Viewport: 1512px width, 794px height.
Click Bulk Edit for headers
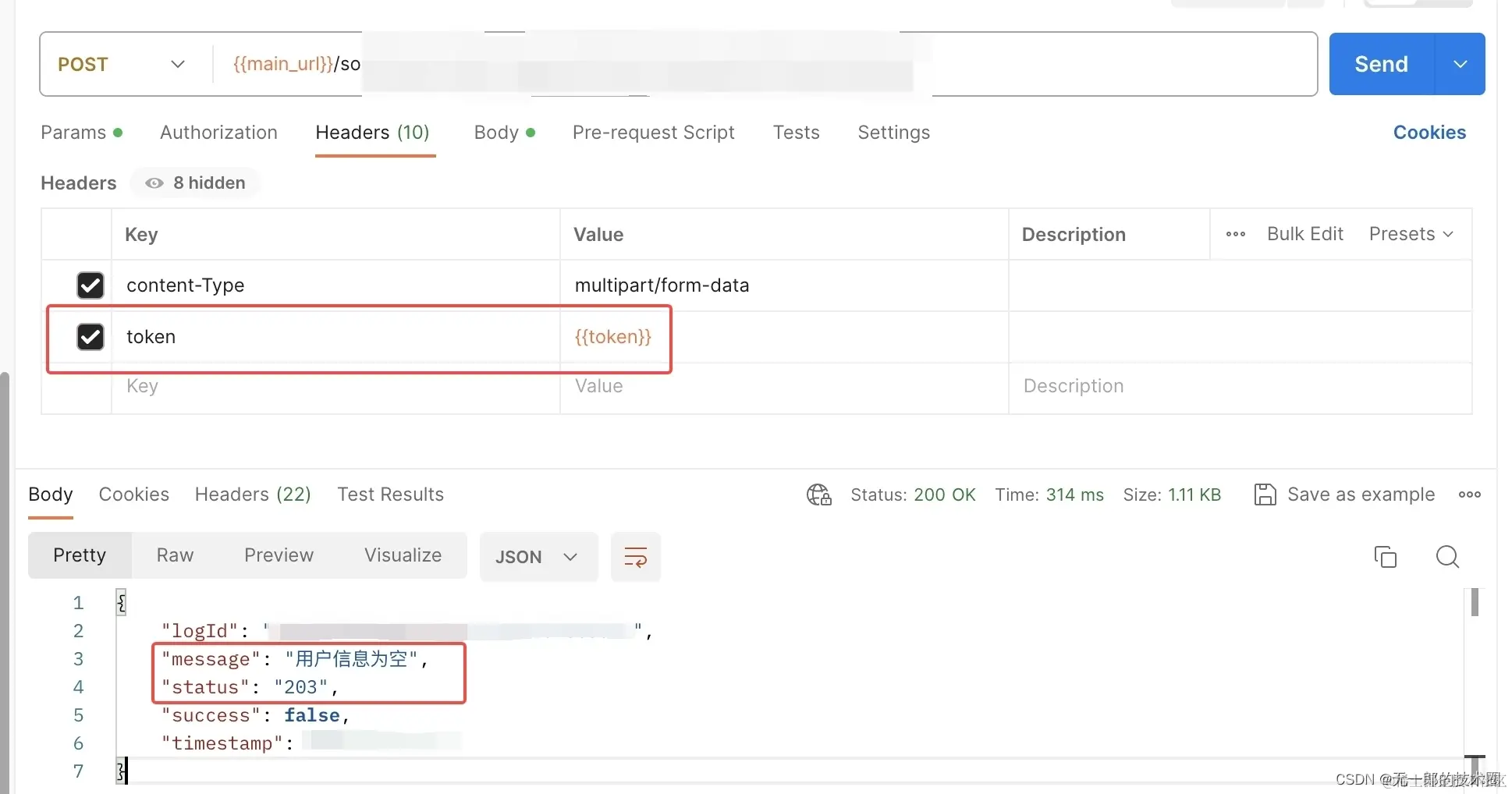[1304, 234]
